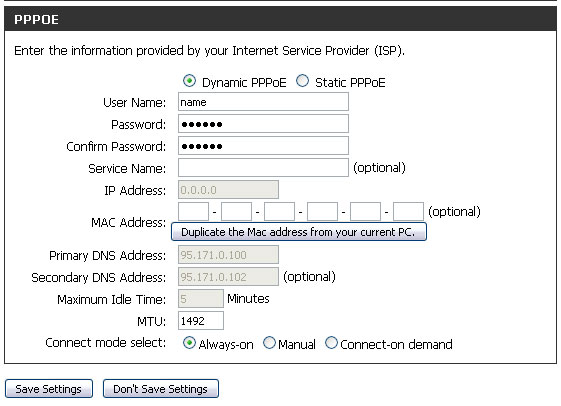Click the Maximum Idle Time field

point(201,298)
